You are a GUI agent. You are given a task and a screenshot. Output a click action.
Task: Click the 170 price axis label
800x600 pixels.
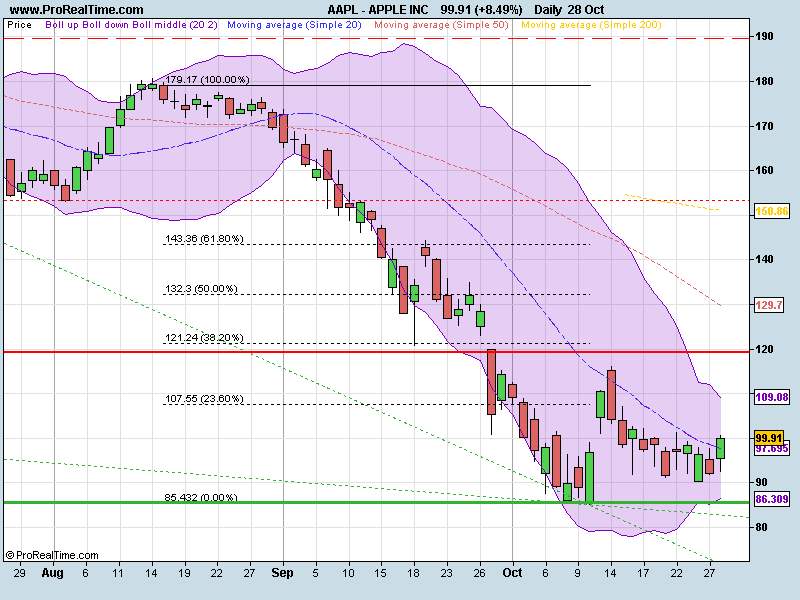[764, 126]
